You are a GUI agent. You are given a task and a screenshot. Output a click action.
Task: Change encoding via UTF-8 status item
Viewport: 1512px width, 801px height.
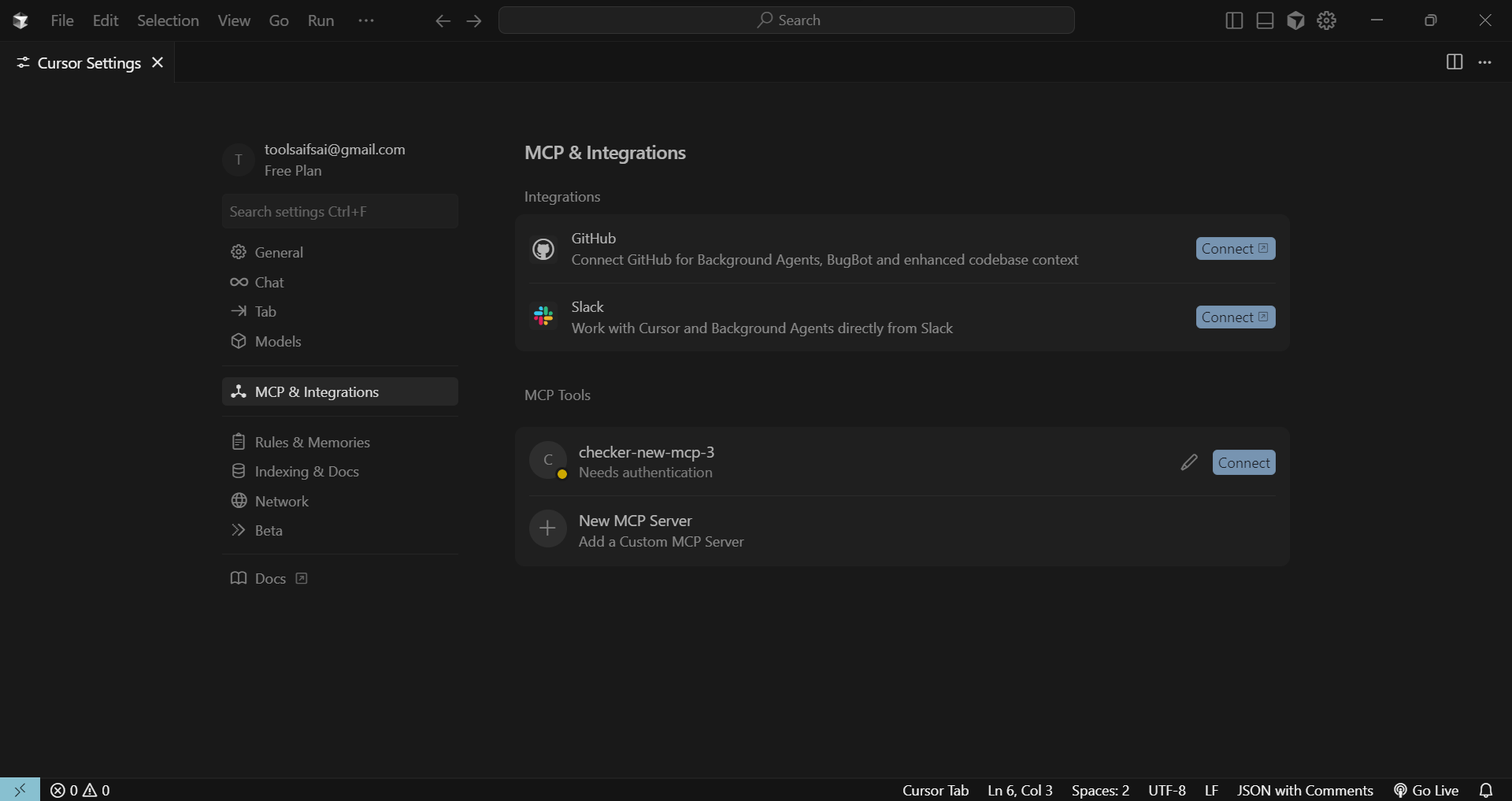pyautogui.click(x=1167, y=790)
